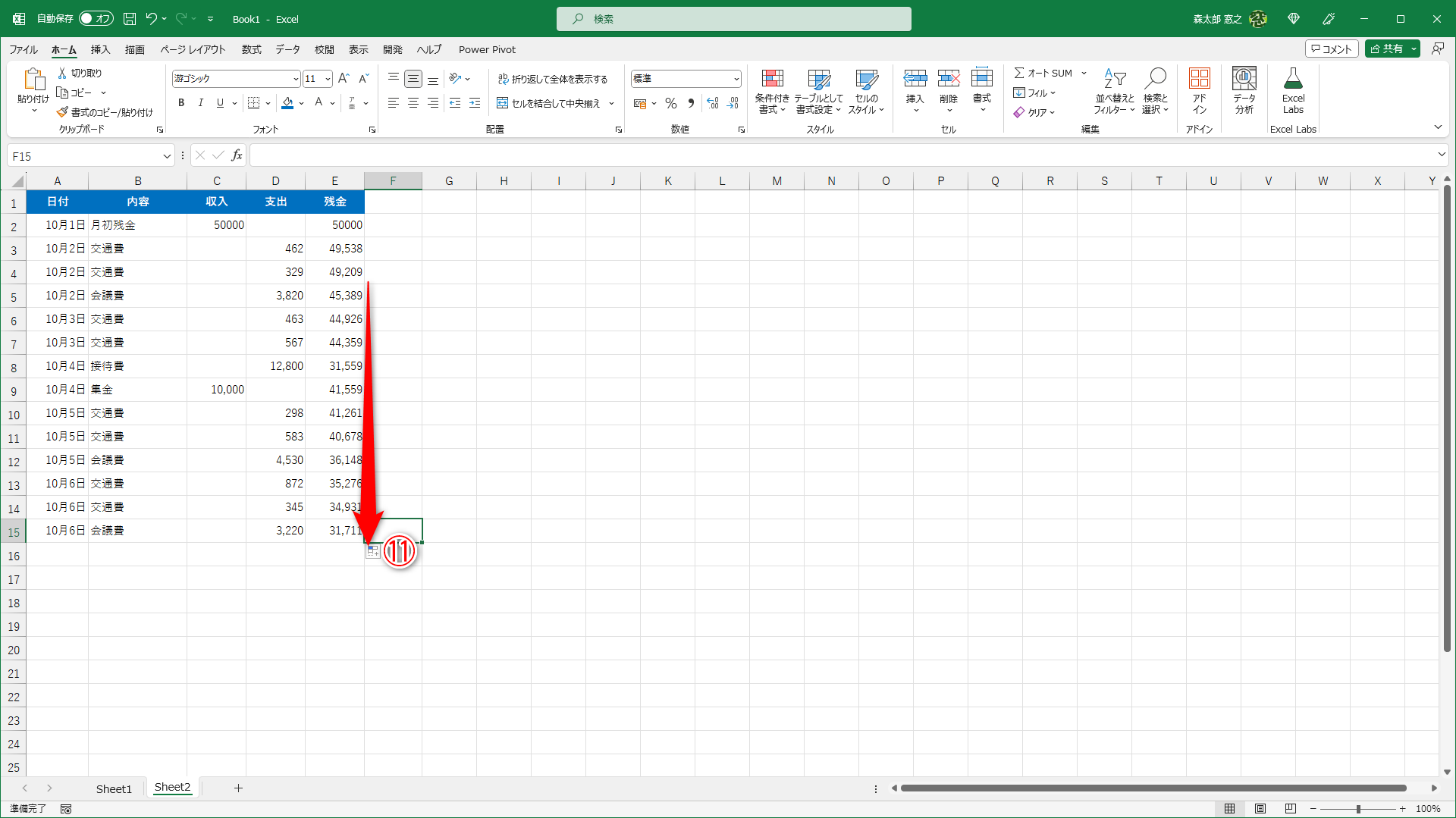Expand the formula bar
The image size is (1456, 818).
click(1442, 155)
